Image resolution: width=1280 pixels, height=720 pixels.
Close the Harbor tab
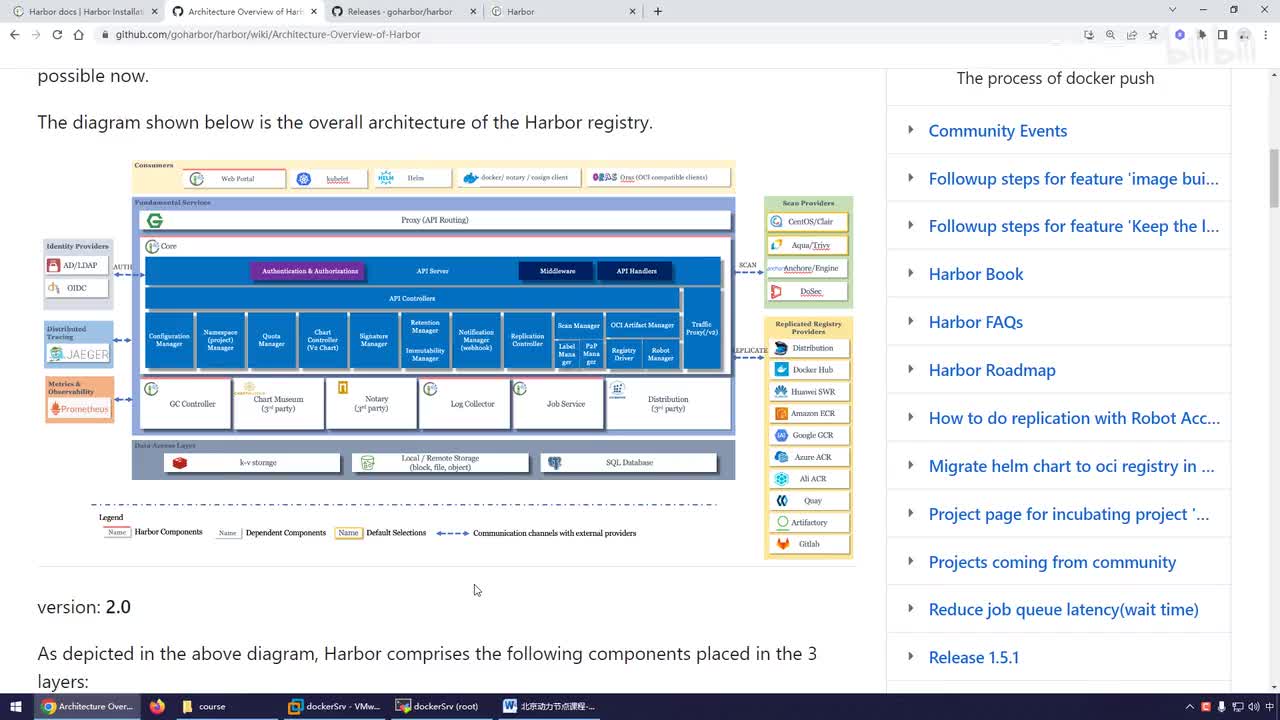pos(632,11)
